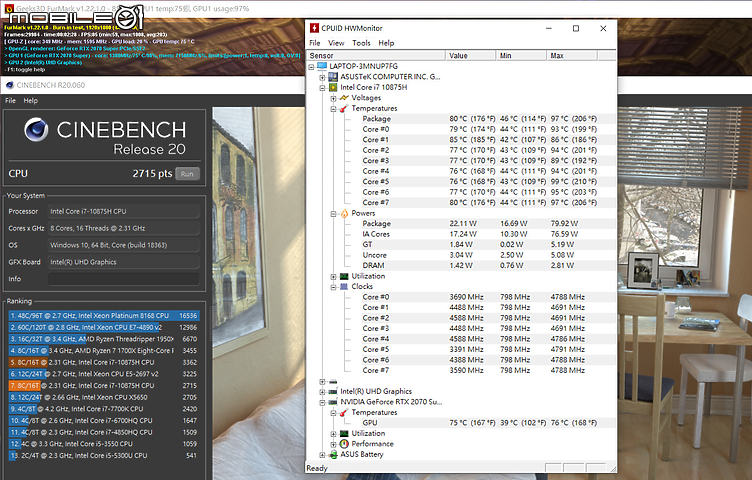Screen dimensions: 752x480
Task: Select ranking entry Intel Xeon Platinum 8168
Action: [x=103, y=316]
